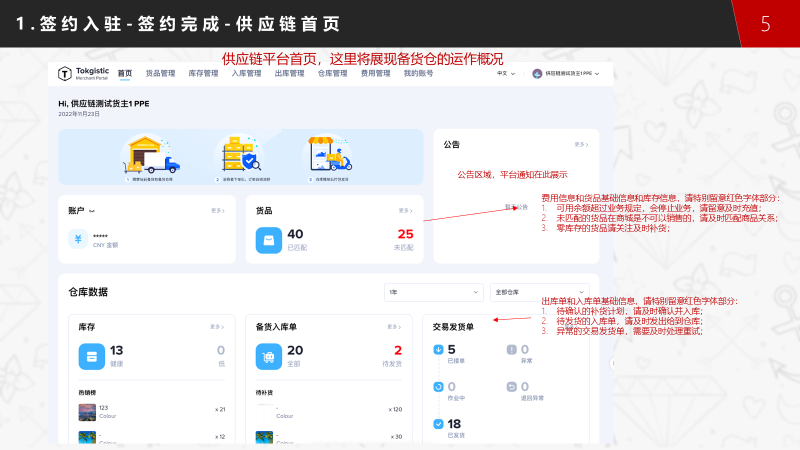Click the CNY yen account icon
Screen dimensions: 800x450
point(78,239)
